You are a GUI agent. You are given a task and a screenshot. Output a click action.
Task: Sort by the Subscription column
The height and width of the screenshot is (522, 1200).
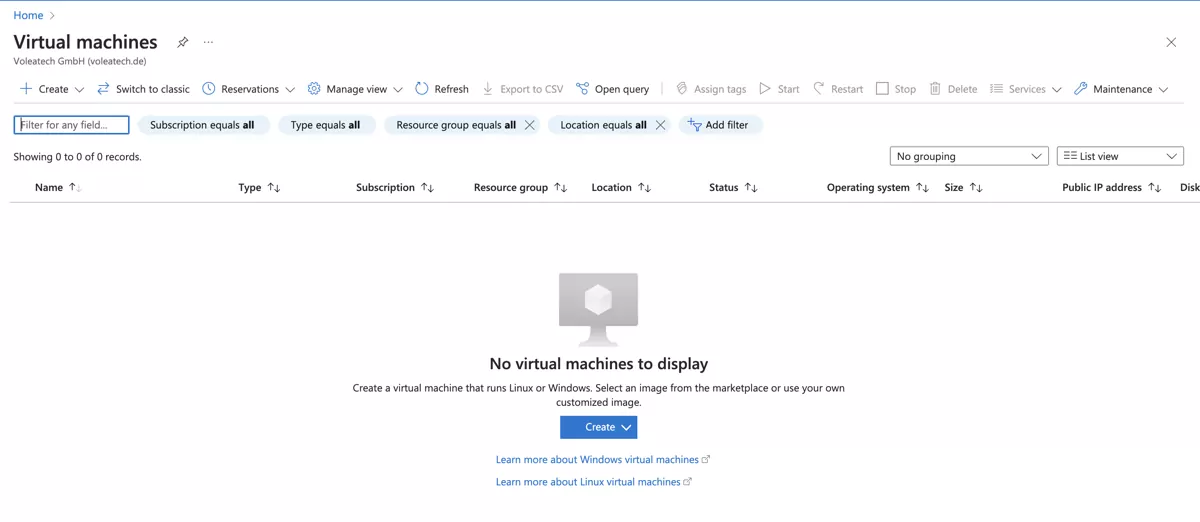(x=395, y=187)
